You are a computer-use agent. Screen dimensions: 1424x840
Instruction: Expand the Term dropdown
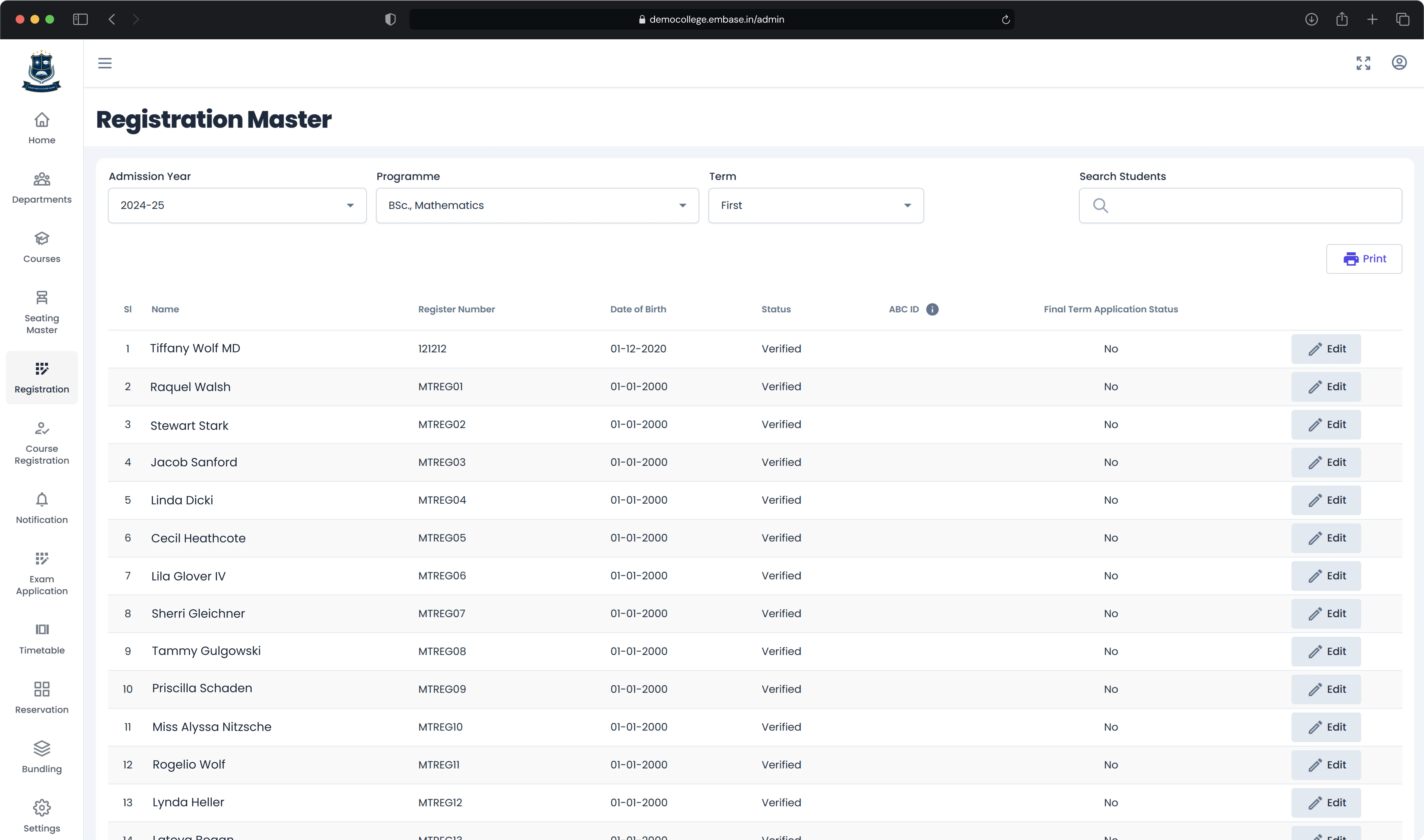[x=816, y=205]
